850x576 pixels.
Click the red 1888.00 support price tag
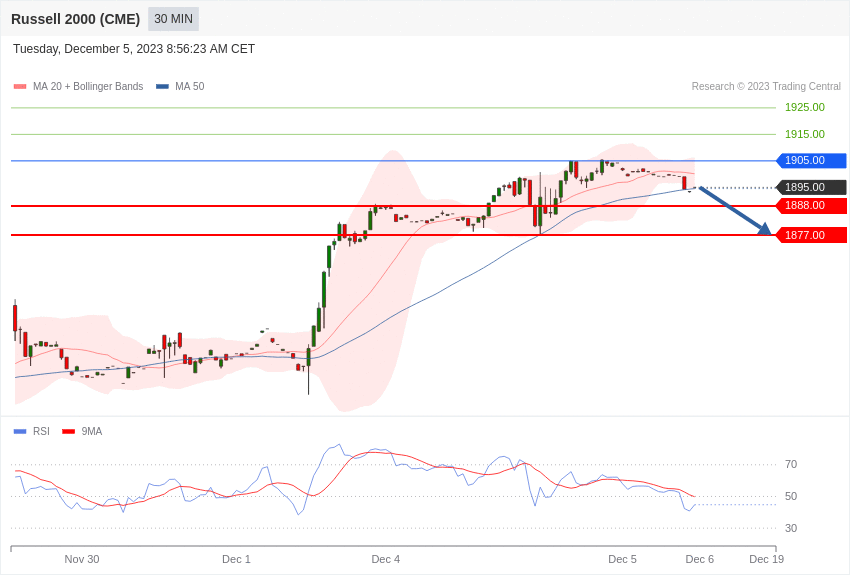(811, 205)
